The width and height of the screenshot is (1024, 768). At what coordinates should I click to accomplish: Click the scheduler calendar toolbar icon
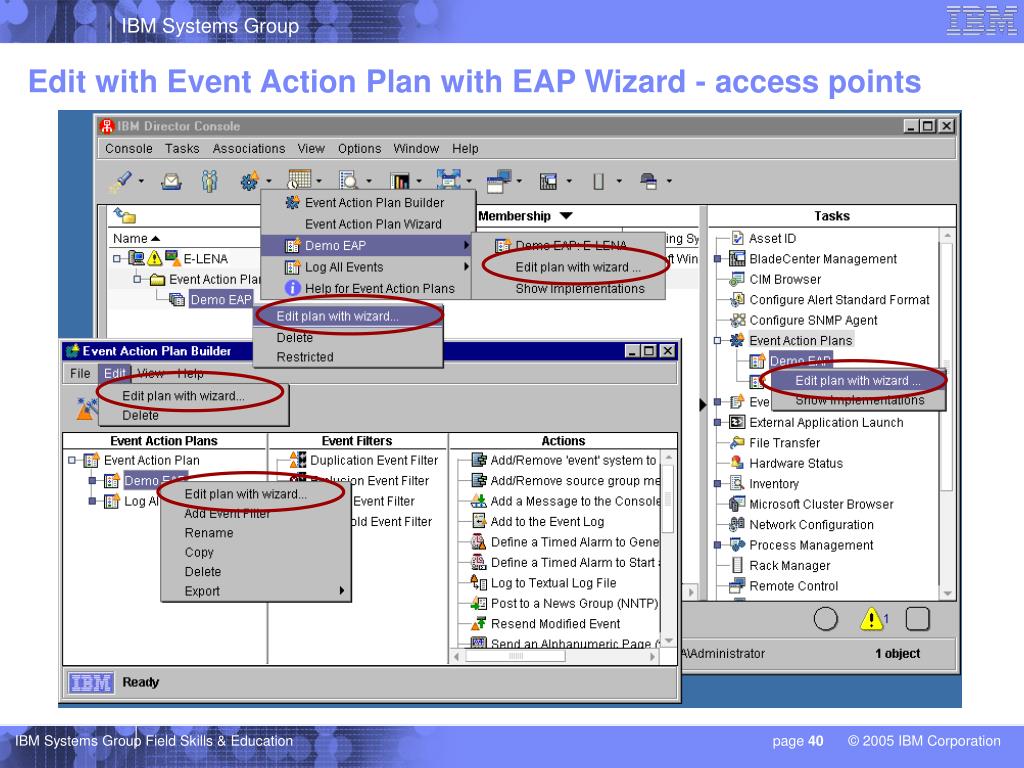click(x=300, y=180)
